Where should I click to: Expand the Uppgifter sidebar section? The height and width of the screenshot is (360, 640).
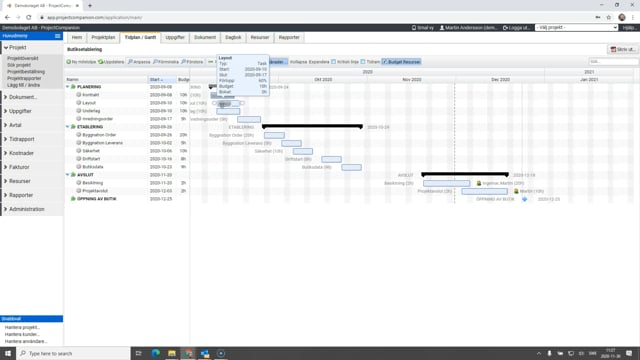(x=32, y=111)
